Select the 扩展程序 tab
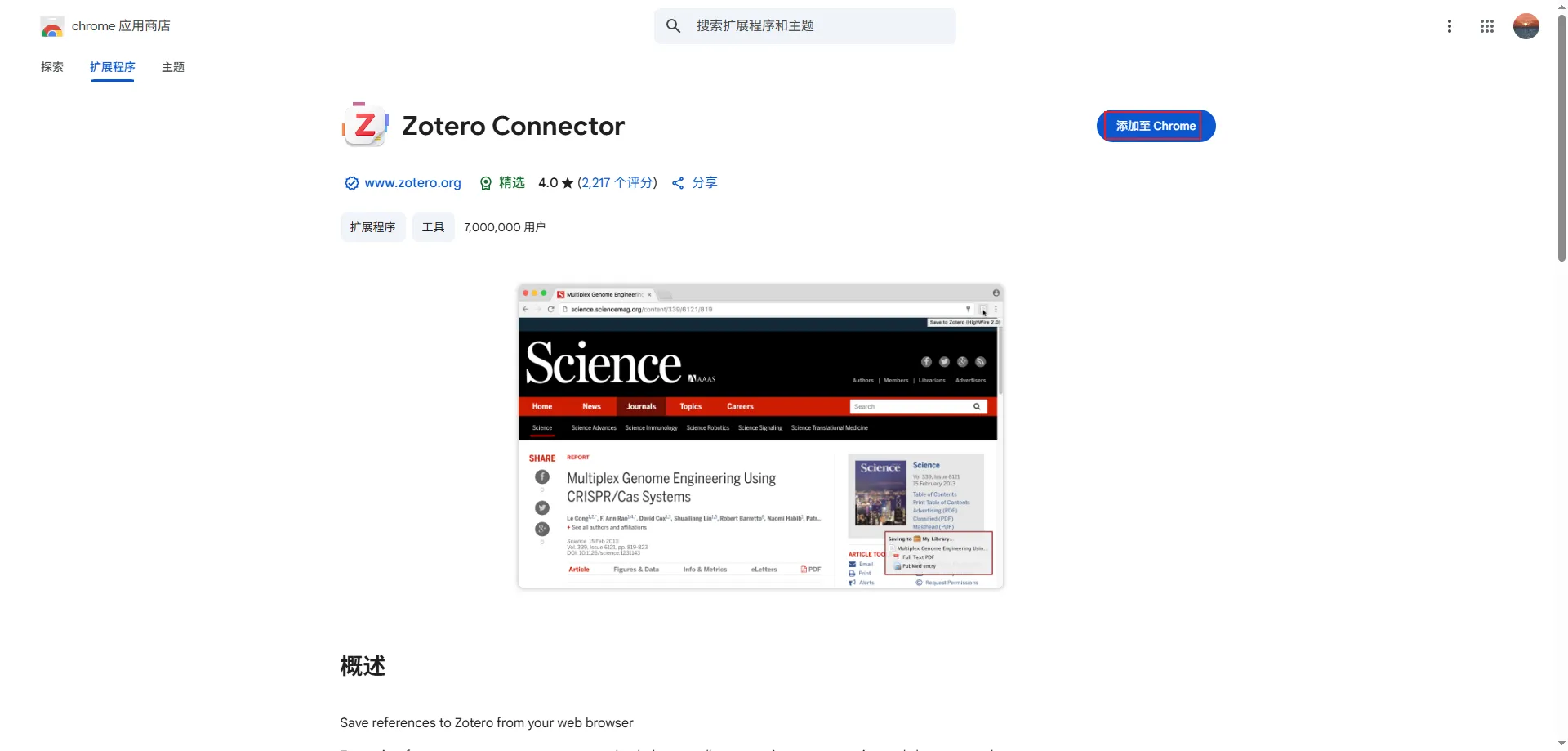 click(x=113, y=67)
